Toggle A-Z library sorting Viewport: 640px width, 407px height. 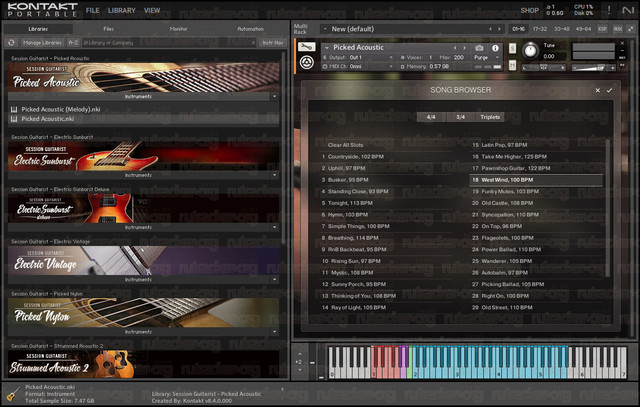click(x=73, y=42)
